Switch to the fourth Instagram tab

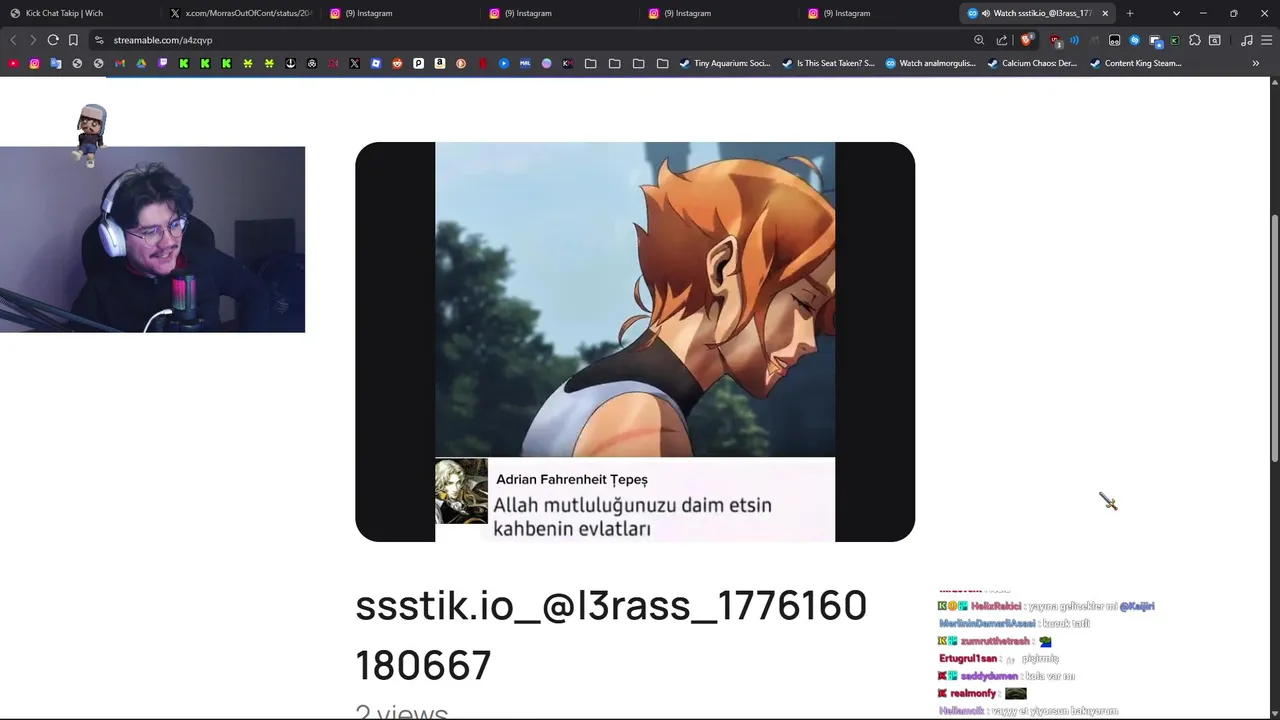pyautogui.click(x=877, y=13)
